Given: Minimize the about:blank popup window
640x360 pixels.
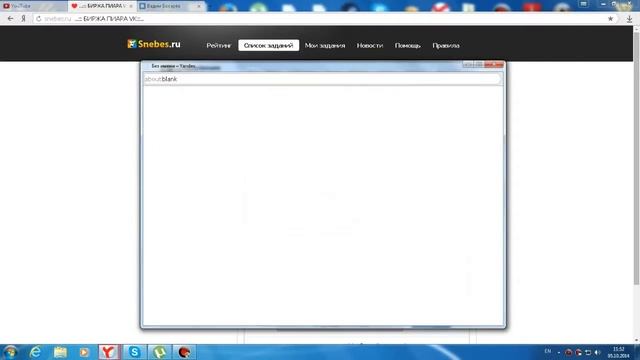Looking at the screenshot, I should click(x=468, y=65).
